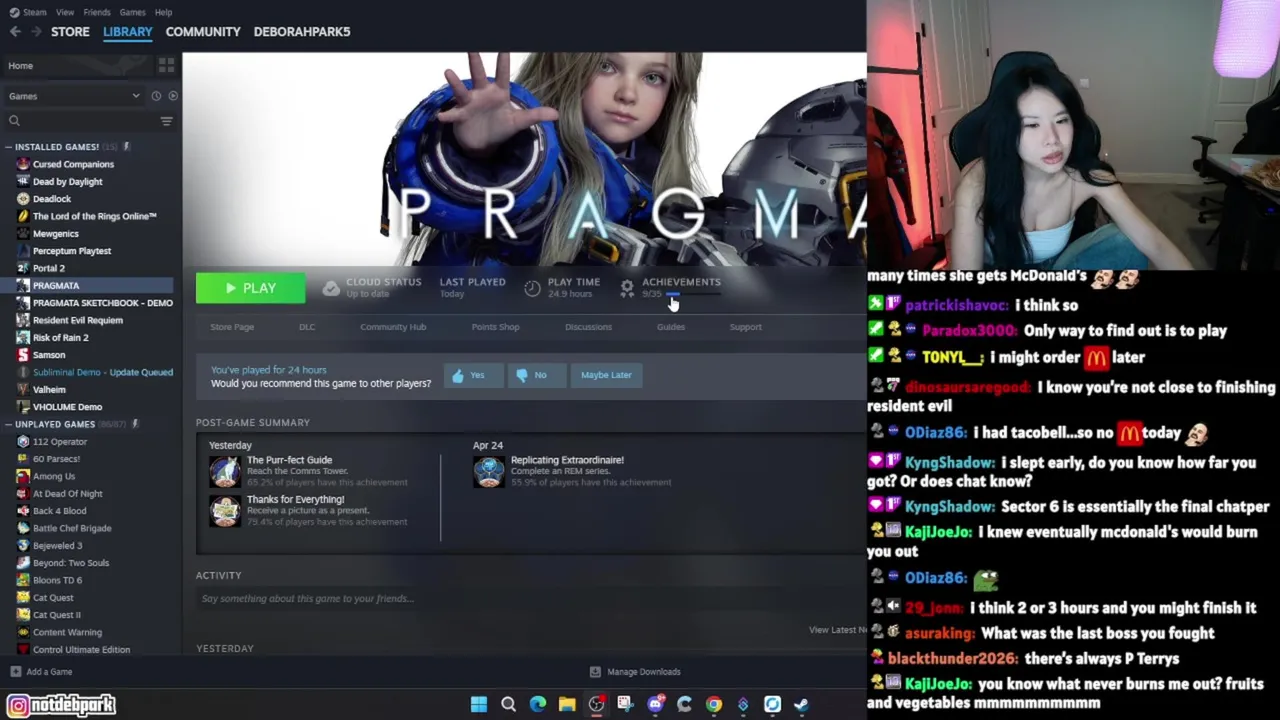Open the Guides link
Viewport: 1280px width, 720px height.
[671, 327]
